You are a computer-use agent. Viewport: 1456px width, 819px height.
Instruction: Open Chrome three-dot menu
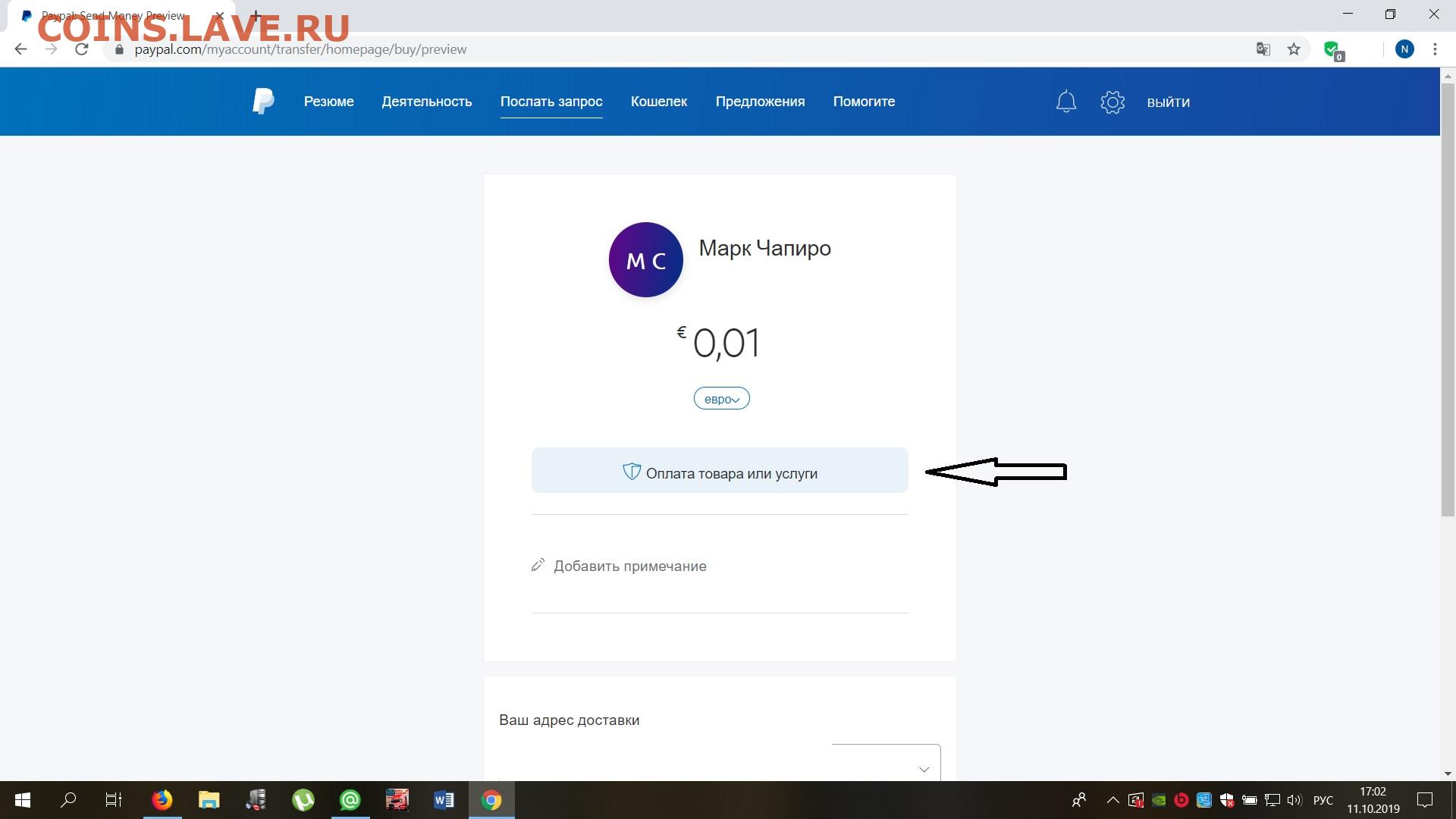[x=1435, y=49]
